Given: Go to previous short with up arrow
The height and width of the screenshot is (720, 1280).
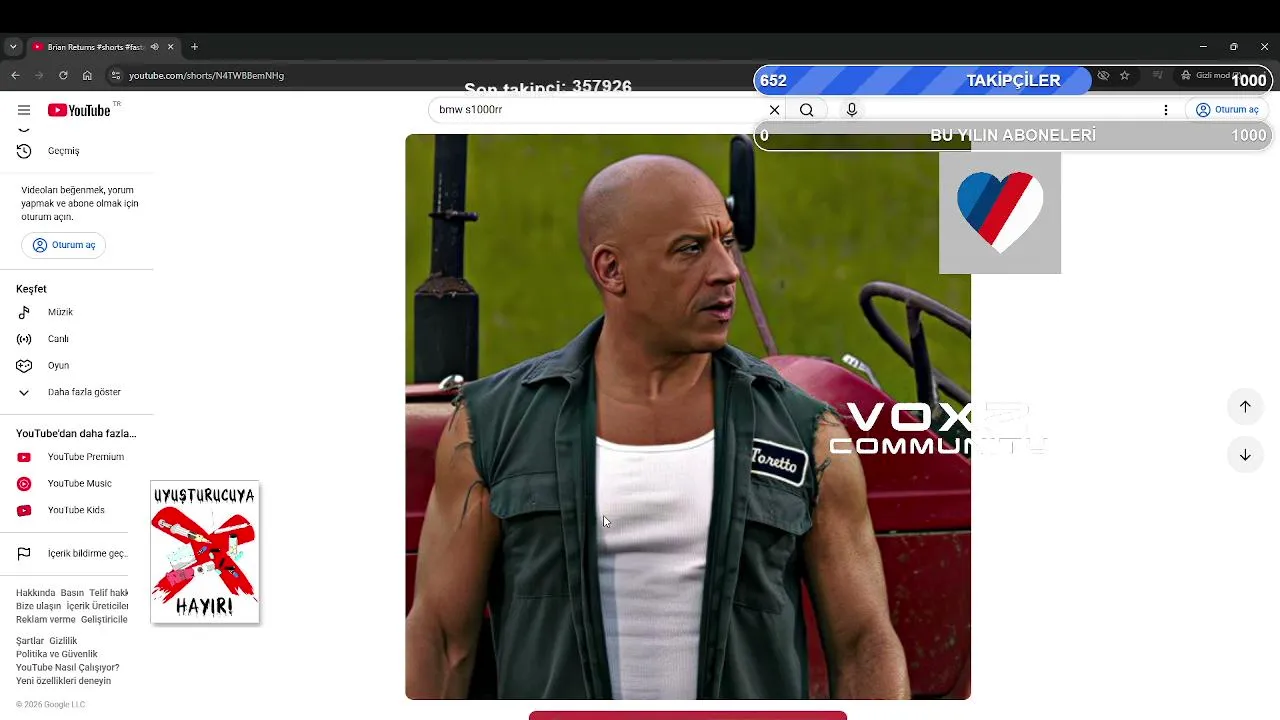Looking at the screenshot, I should pos(1245,406).
